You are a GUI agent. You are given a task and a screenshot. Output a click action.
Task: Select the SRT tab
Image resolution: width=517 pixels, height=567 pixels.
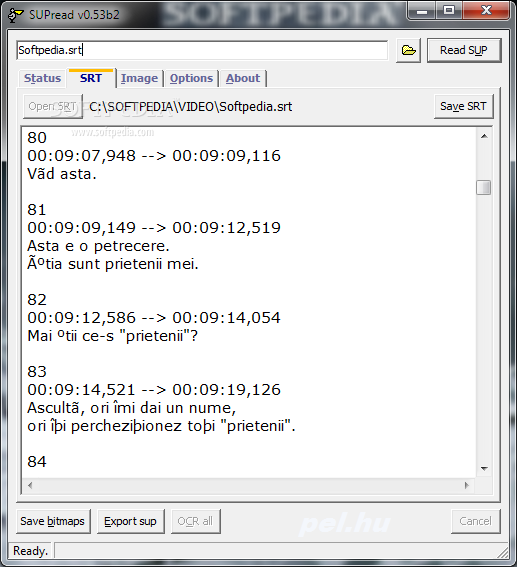pos(91,78)
